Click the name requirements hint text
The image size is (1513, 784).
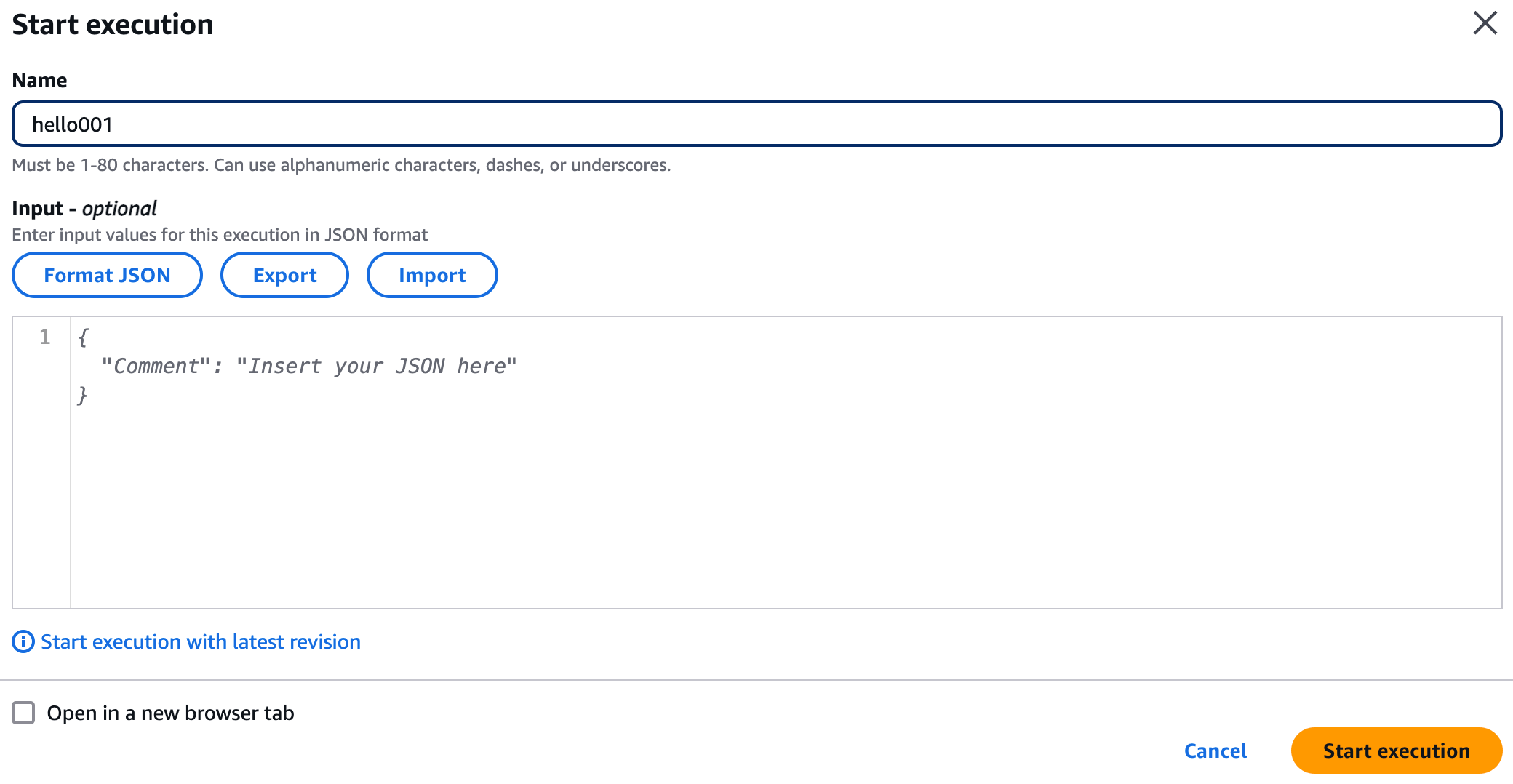pos(342,165)
